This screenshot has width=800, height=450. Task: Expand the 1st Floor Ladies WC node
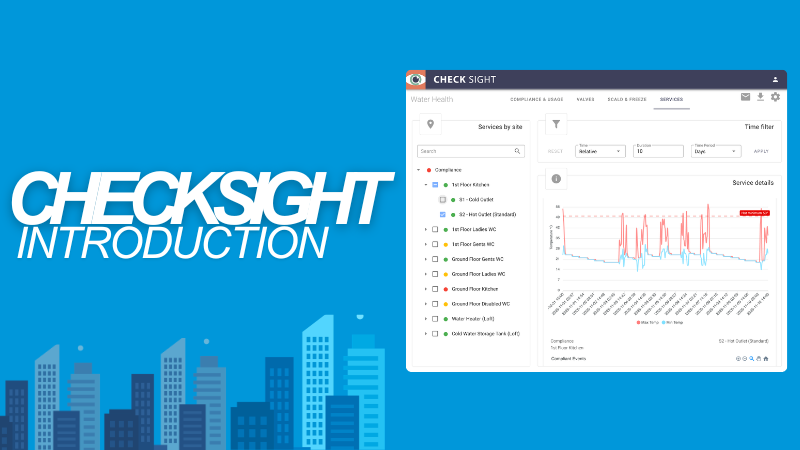click(x=426, y=229)
